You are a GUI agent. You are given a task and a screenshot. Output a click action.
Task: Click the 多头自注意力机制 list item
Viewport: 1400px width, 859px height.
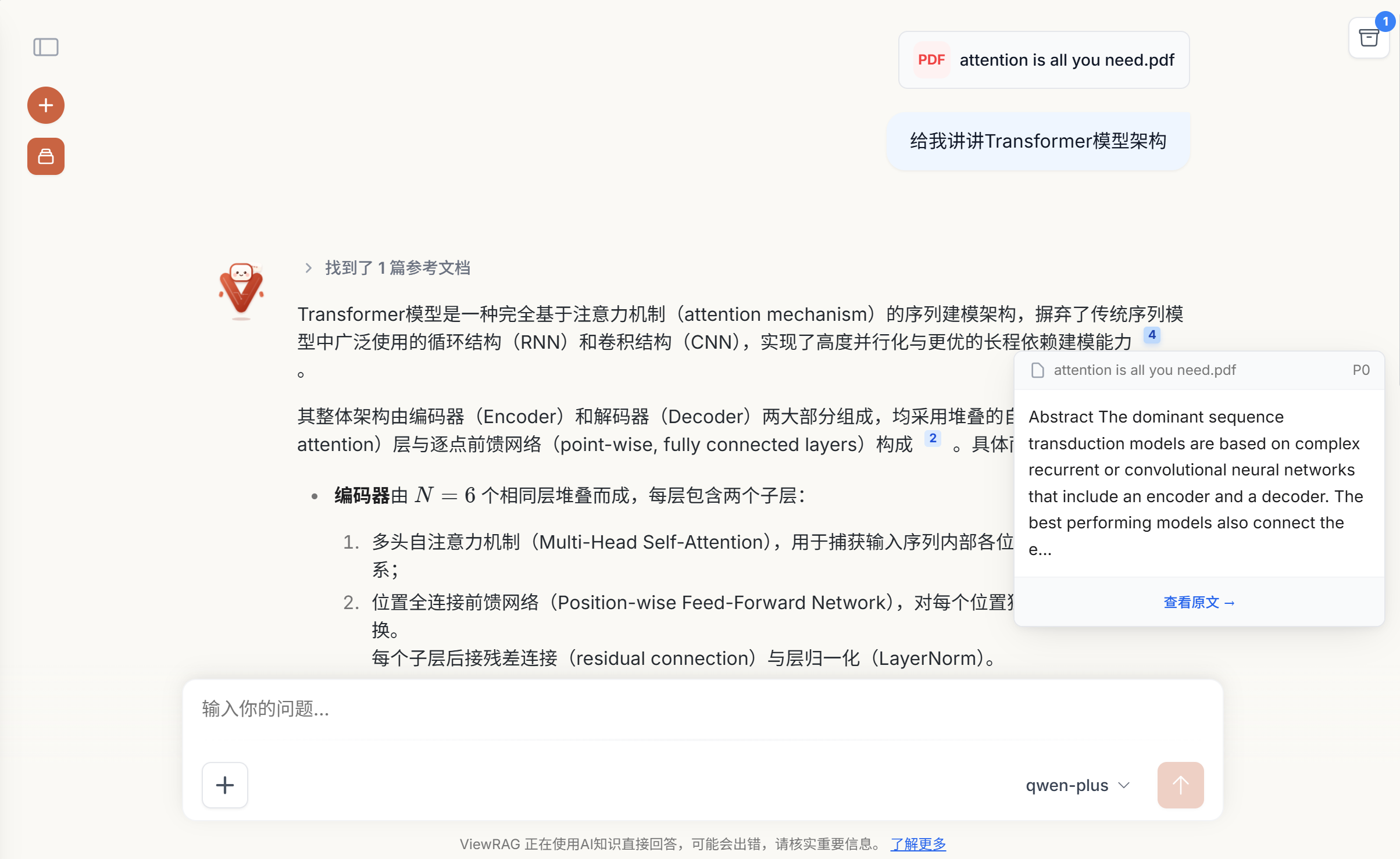tap(692, 556)
